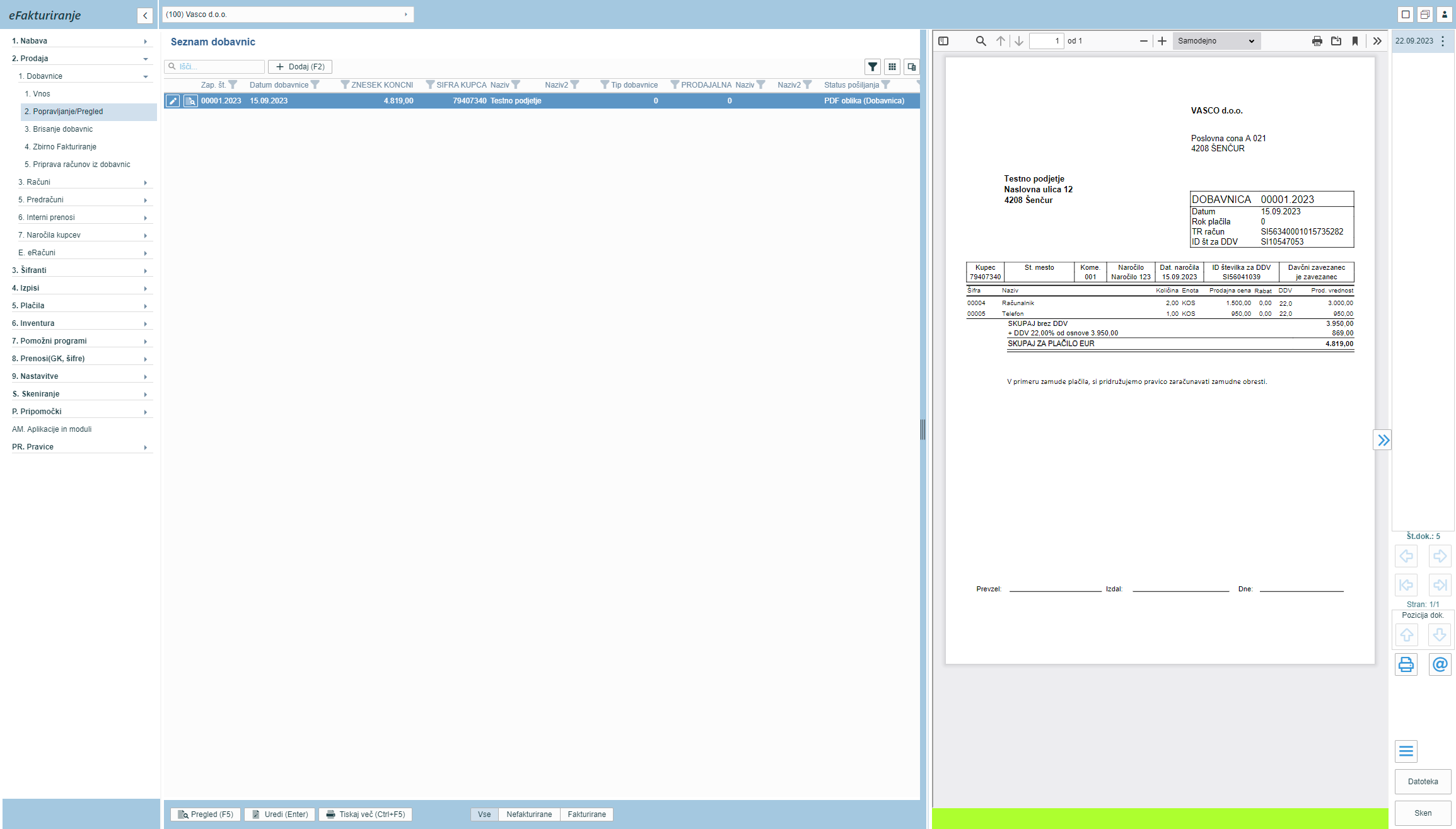1456x829 pixels.
Task: Filter the Datum dobavnice column
Action: [315, 84]
